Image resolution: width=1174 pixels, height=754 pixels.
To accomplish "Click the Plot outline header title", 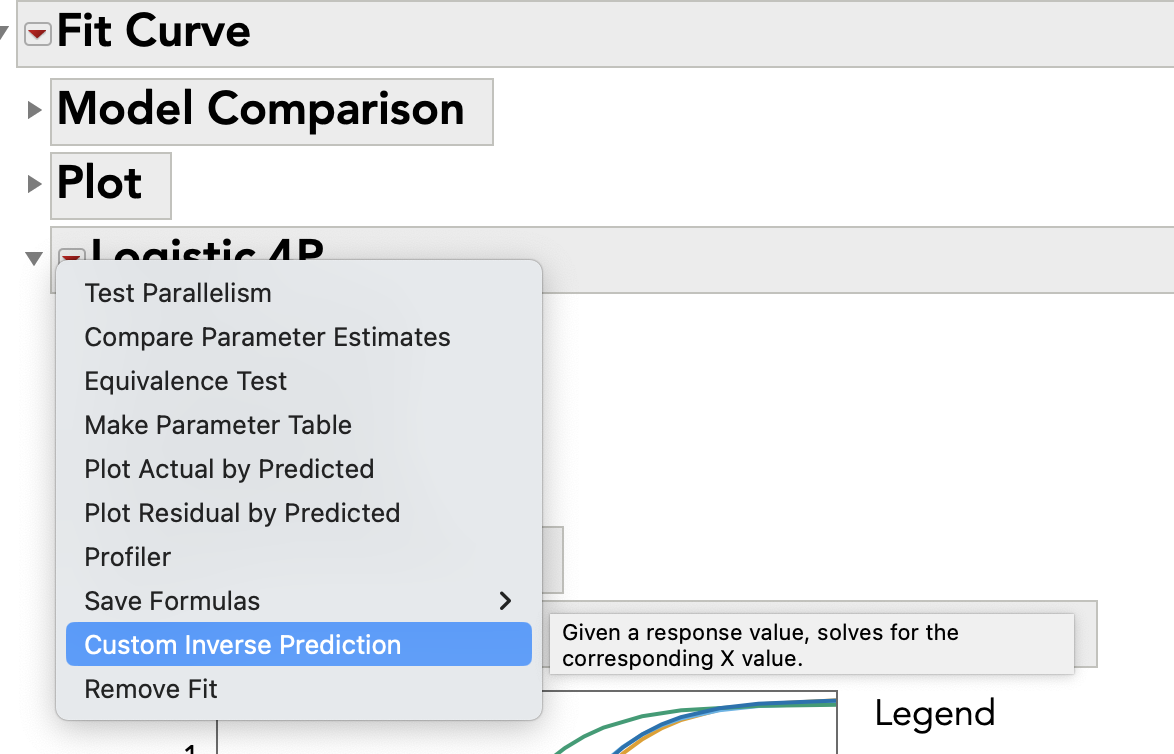I will click(x=100, y=184).
